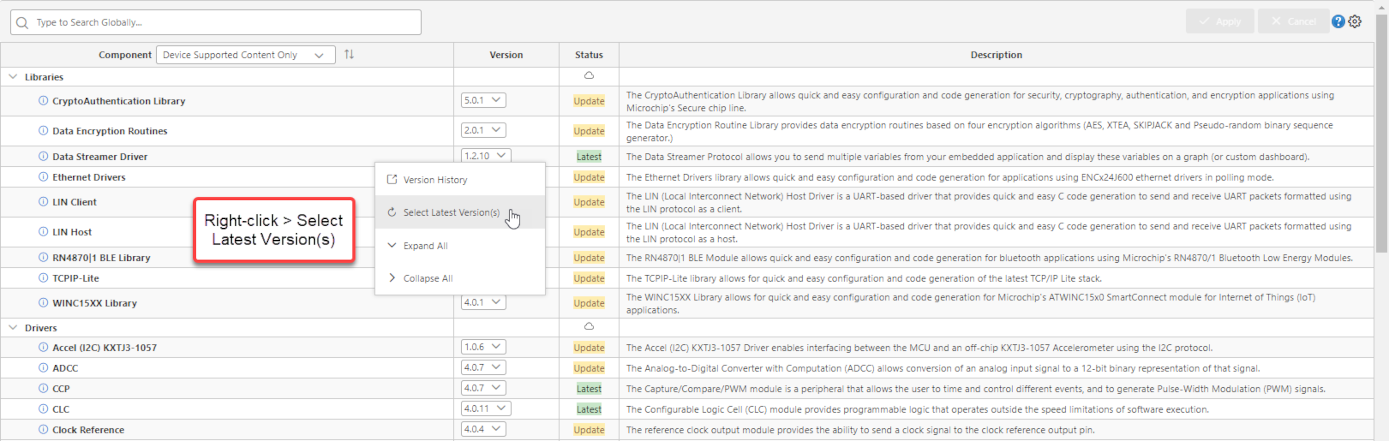Click the cloud icon in Drivers row
This screenshot has height=441, width=1389.
589,327
